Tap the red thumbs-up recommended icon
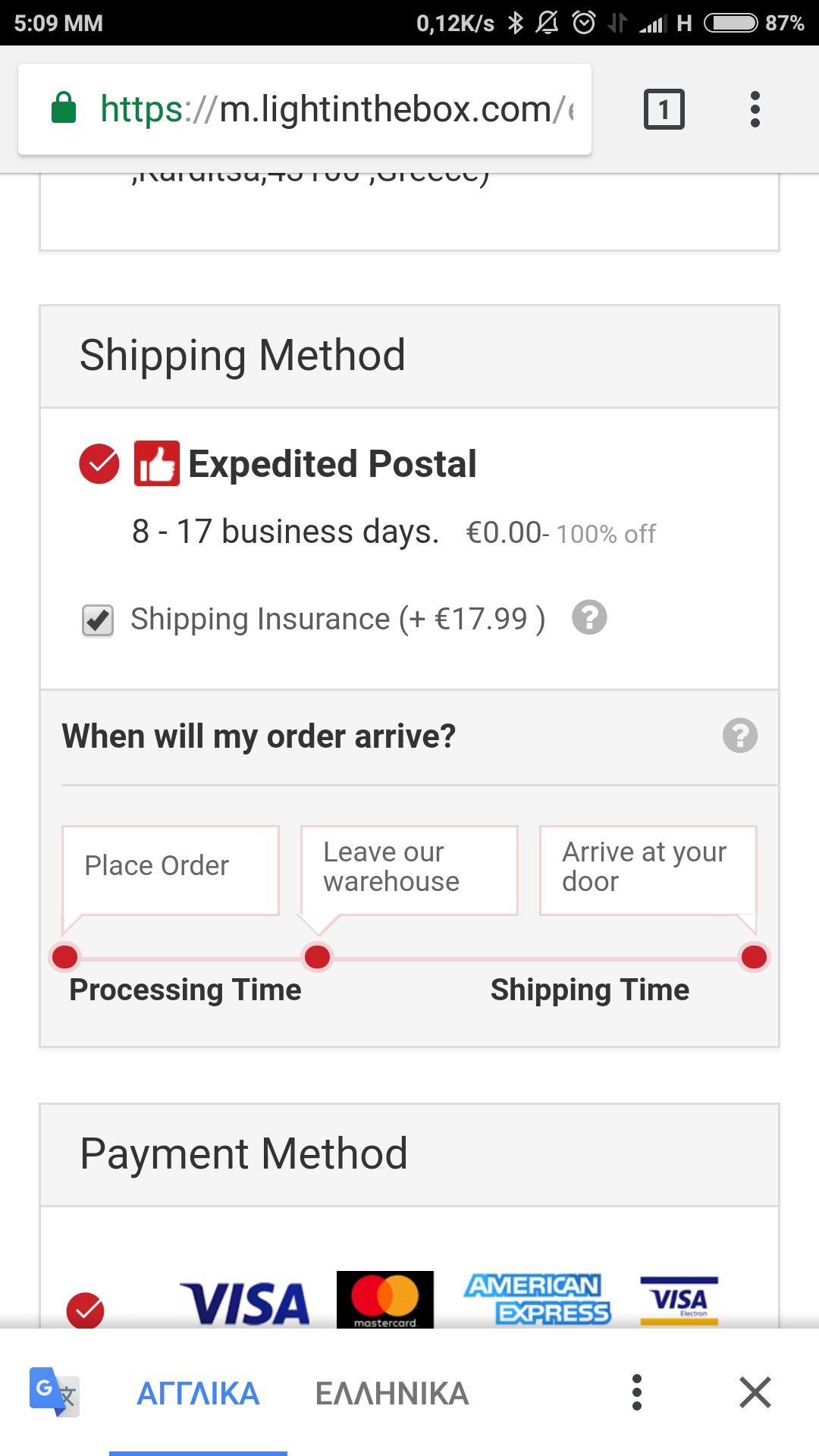 pos(157,463)
